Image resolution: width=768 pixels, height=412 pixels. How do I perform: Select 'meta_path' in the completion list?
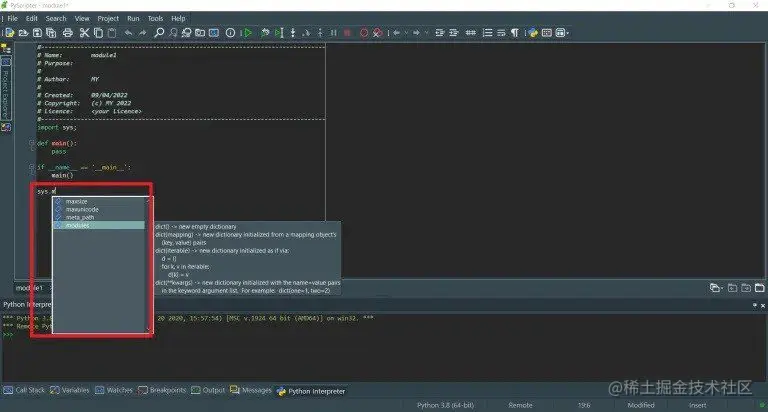pos(99,217)
